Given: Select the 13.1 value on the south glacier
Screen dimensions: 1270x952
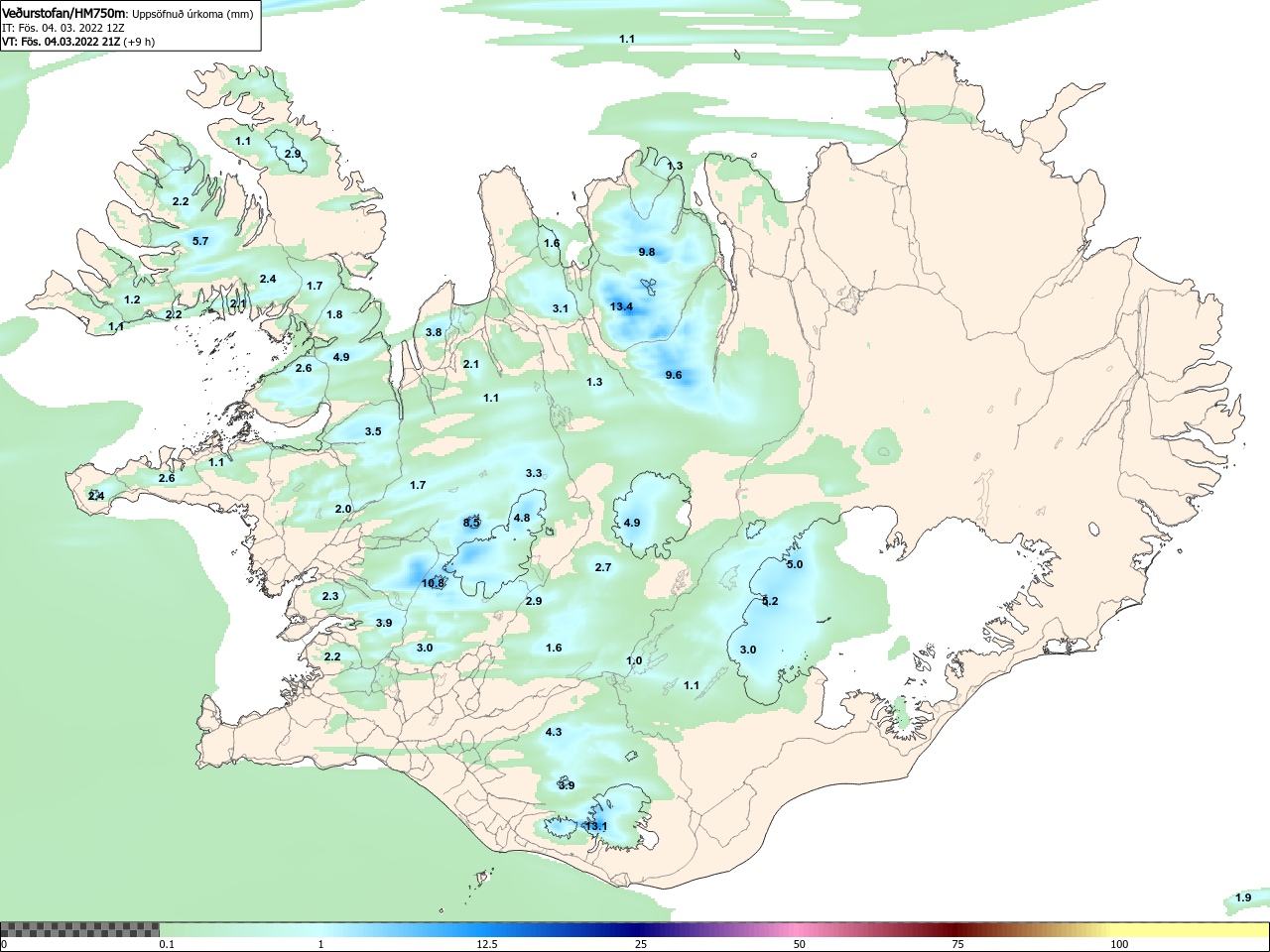Looking at the screenshot, I should click(596, 826).
